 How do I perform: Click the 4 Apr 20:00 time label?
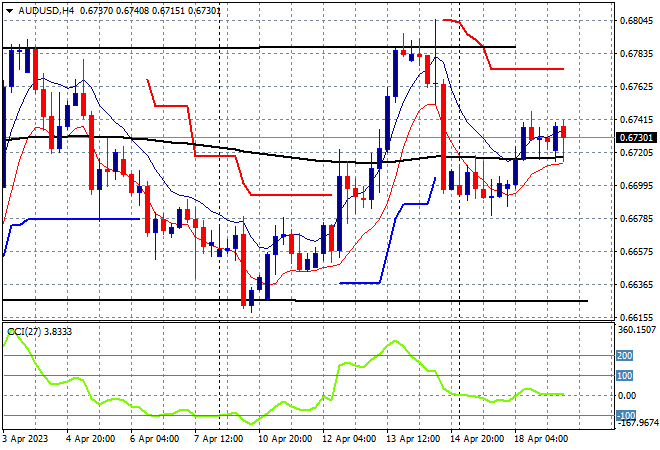pos(91,439)
